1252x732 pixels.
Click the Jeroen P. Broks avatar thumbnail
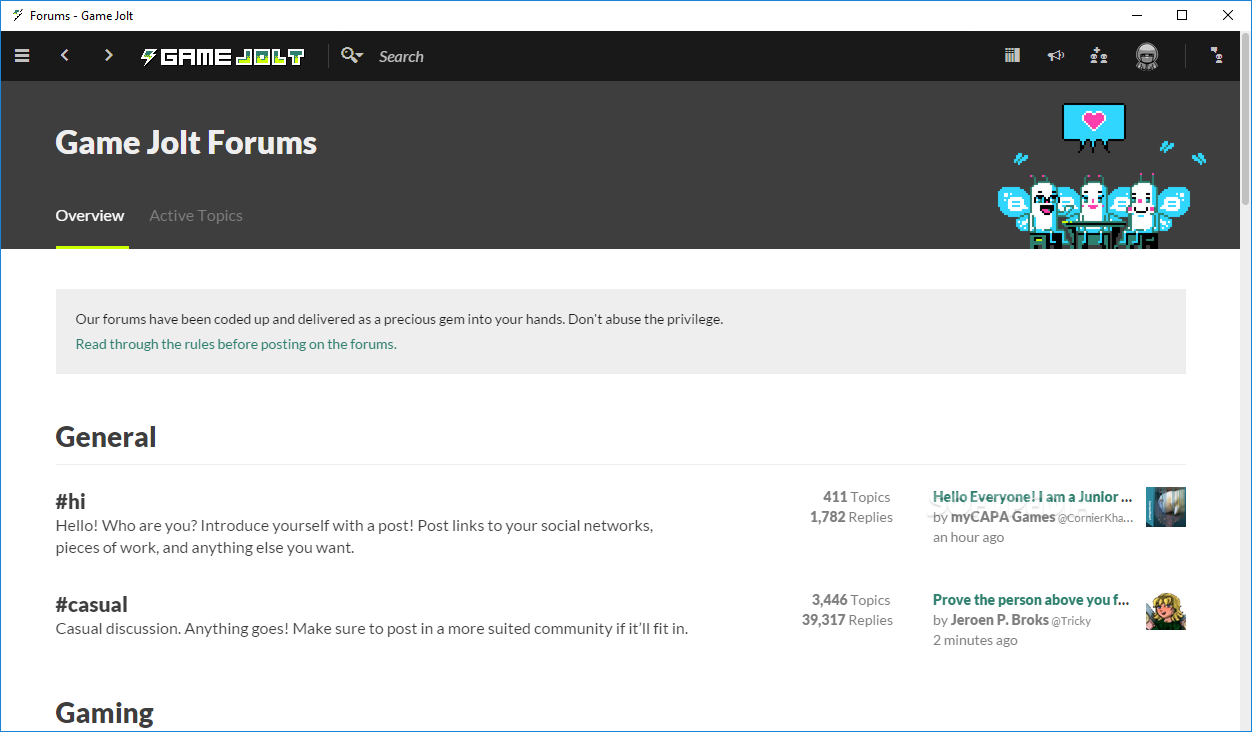coord(1166,610)
